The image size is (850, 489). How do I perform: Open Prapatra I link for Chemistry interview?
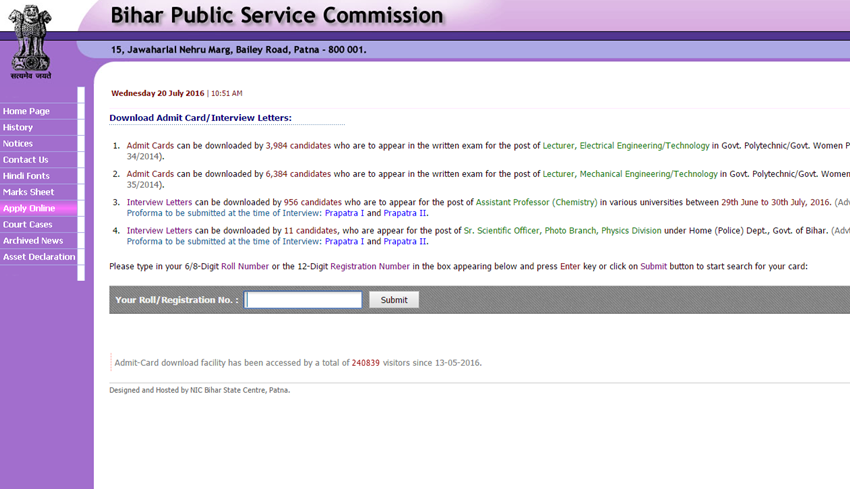coord(345,213)
